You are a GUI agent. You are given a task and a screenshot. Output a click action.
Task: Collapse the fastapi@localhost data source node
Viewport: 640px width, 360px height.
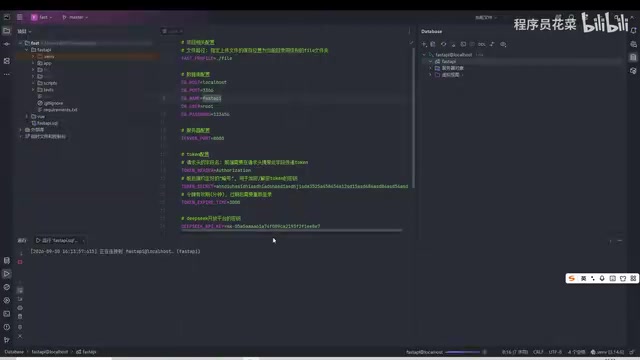pos(424,55)
